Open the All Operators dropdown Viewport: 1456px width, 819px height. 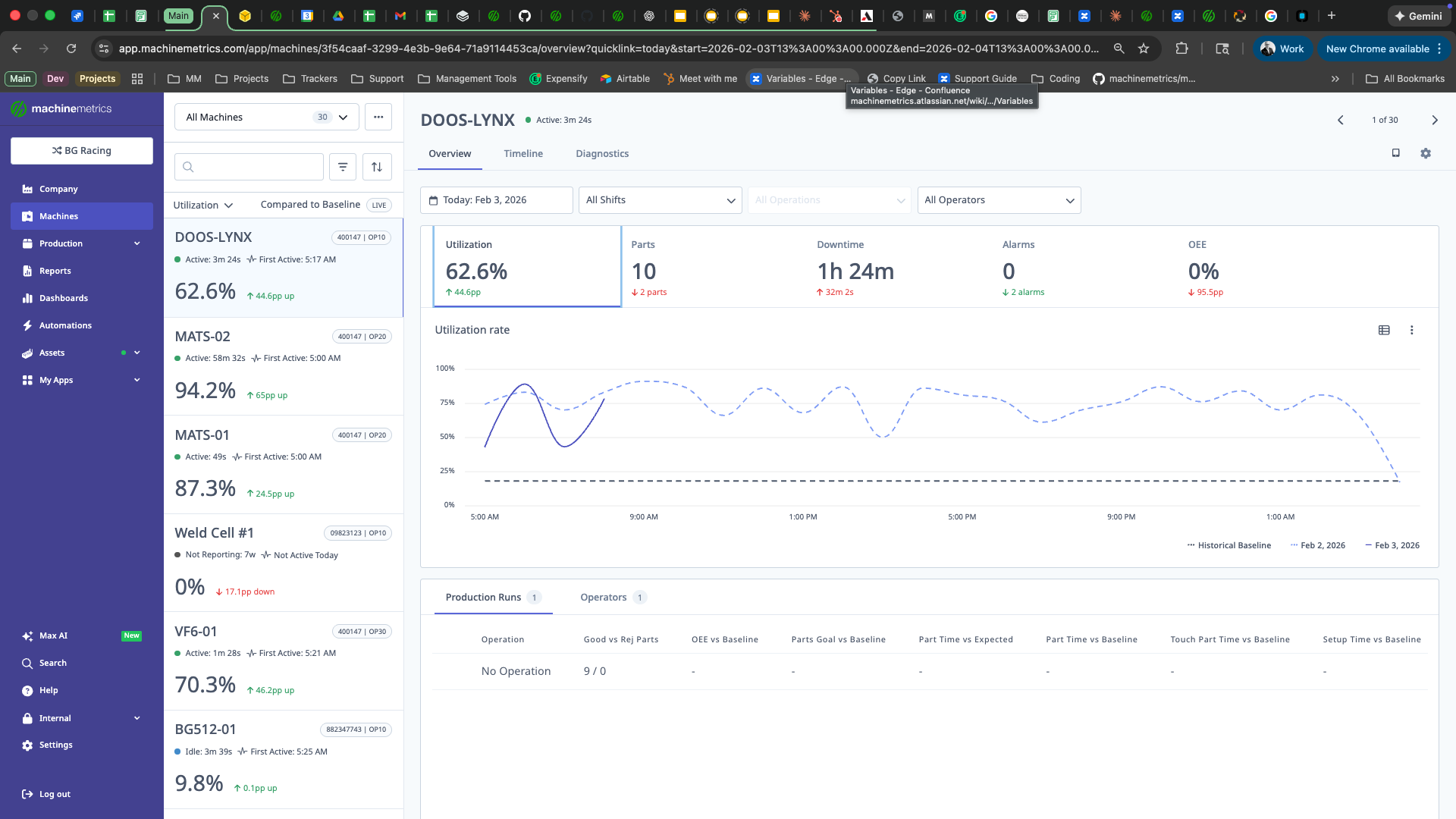999,200
